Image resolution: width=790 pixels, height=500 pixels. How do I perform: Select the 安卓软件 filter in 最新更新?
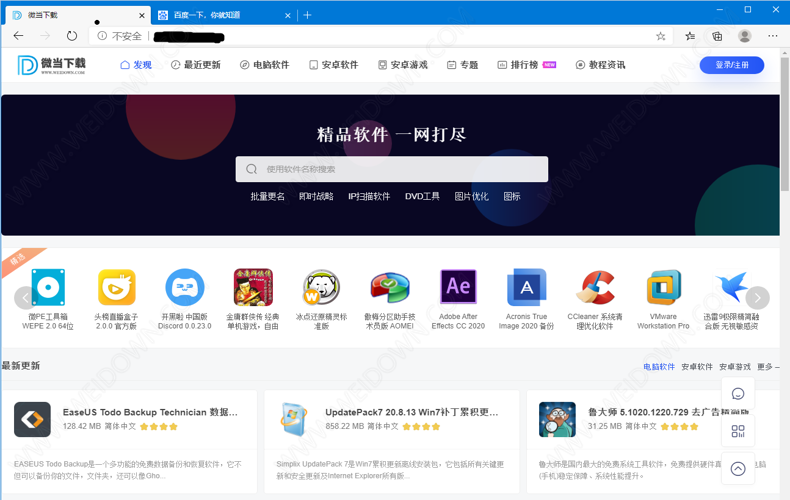(697, 367)
